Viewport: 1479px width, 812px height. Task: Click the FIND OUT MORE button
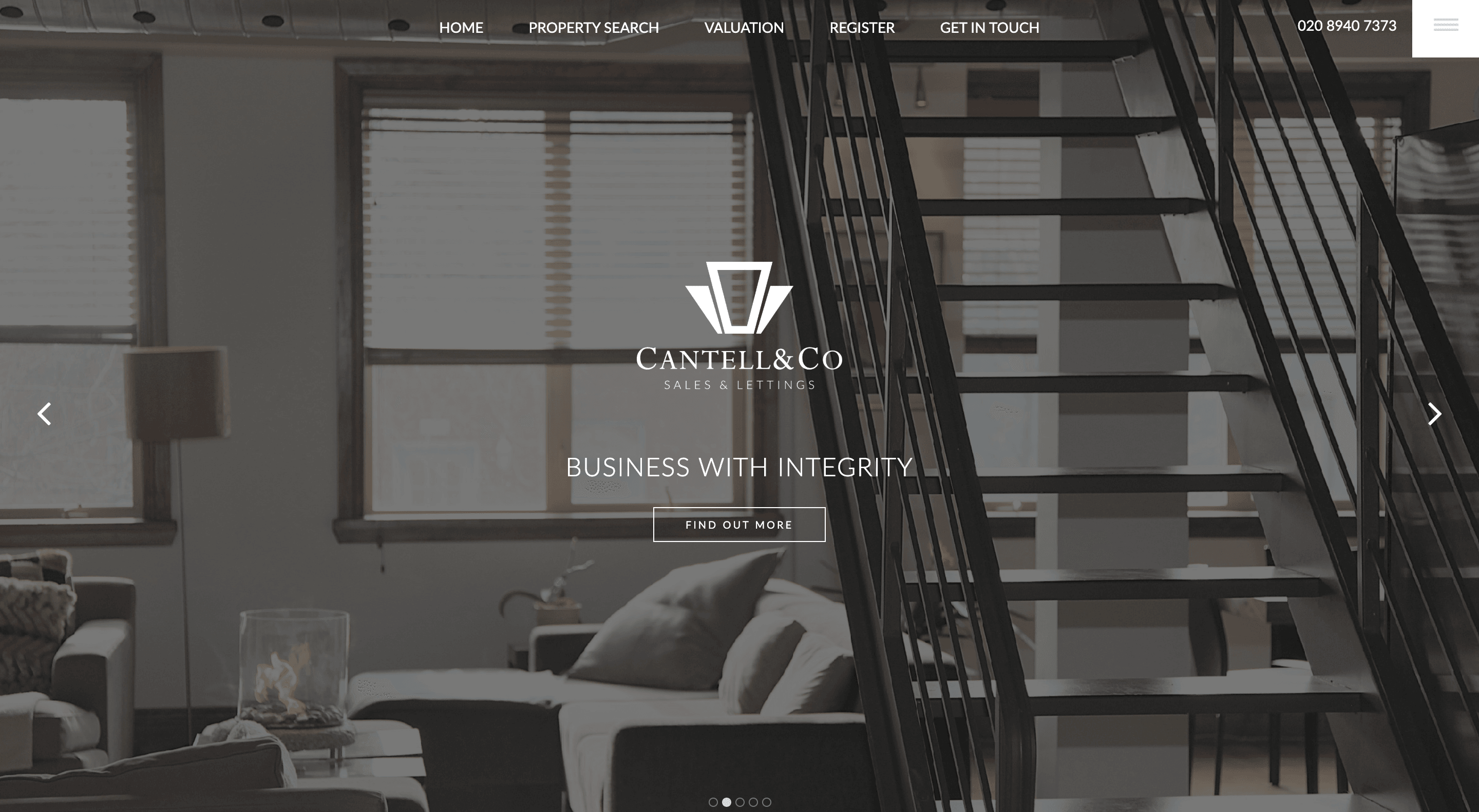(739, 524)
